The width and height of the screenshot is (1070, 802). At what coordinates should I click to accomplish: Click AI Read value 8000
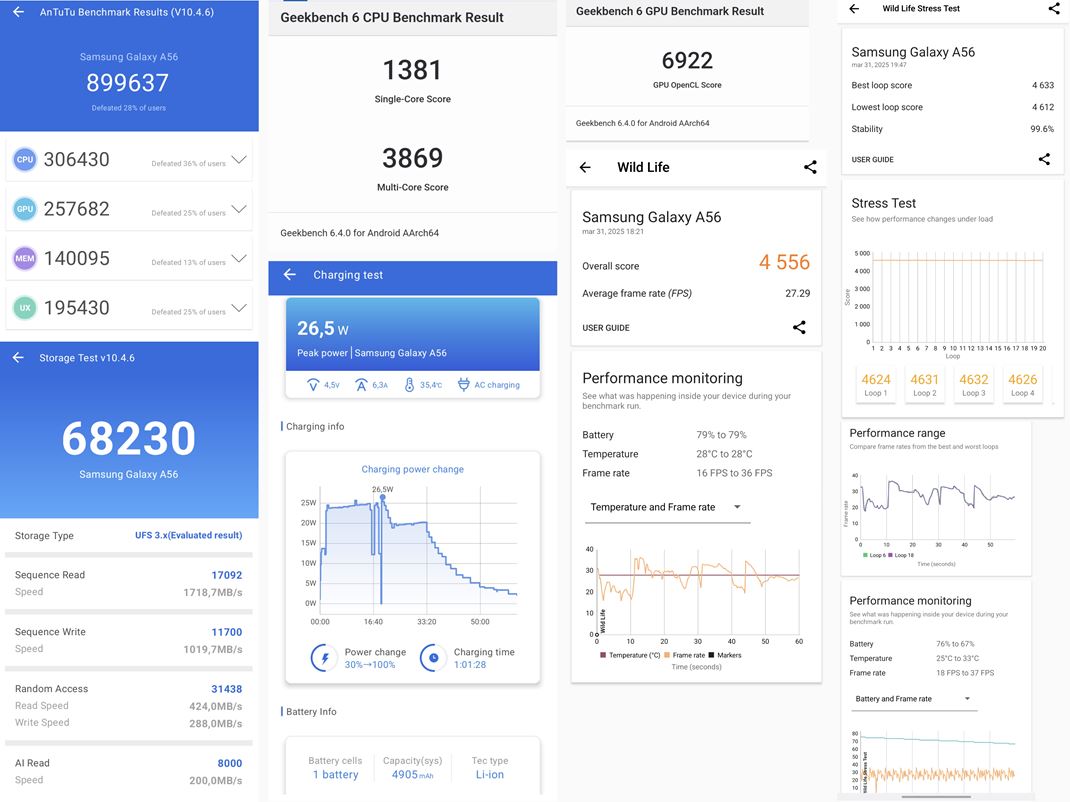(230, 763)
